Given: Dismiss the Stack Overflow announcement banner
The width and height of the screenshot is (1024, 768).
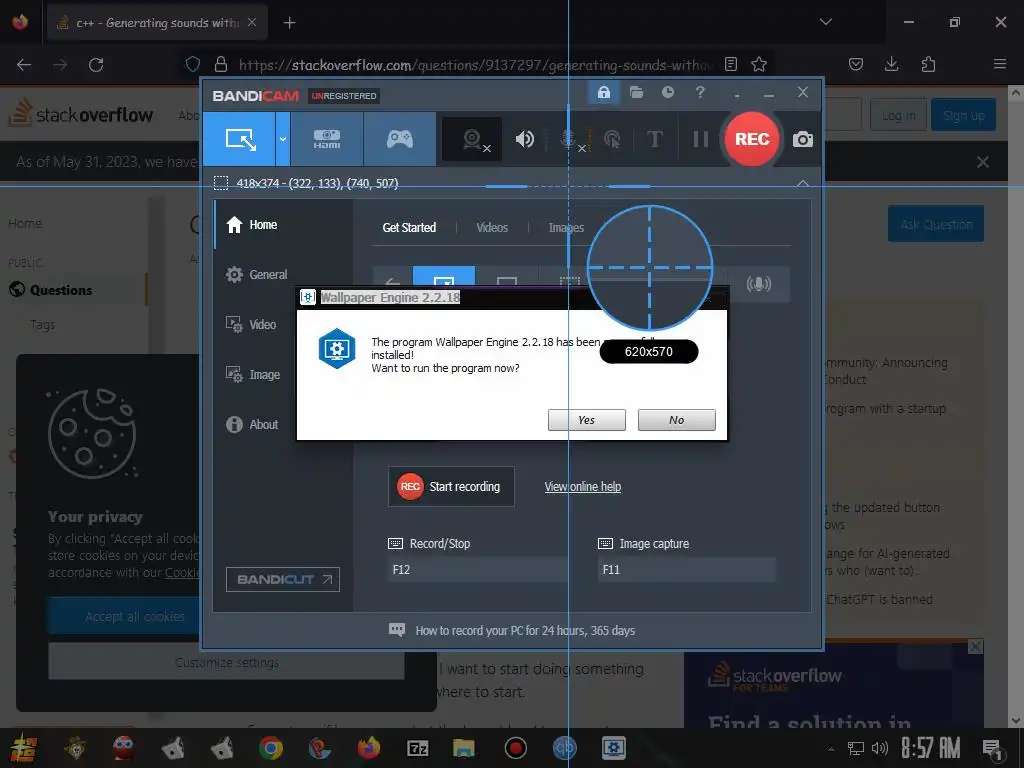Looking at the screenshot, I should pos(982,162).
